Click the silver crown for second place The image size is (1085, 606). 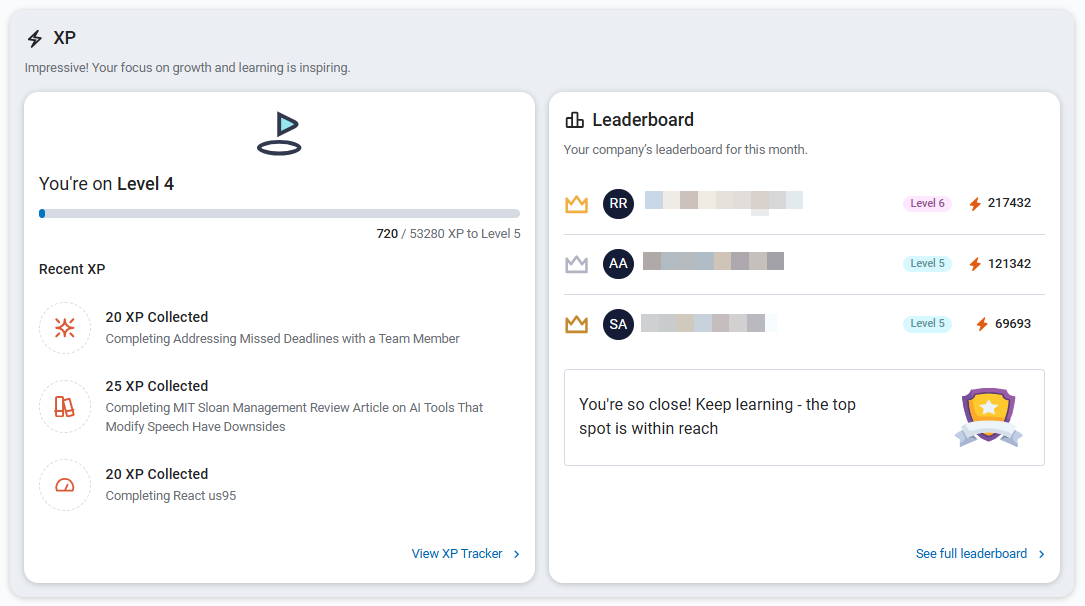(x=576, y=264)
